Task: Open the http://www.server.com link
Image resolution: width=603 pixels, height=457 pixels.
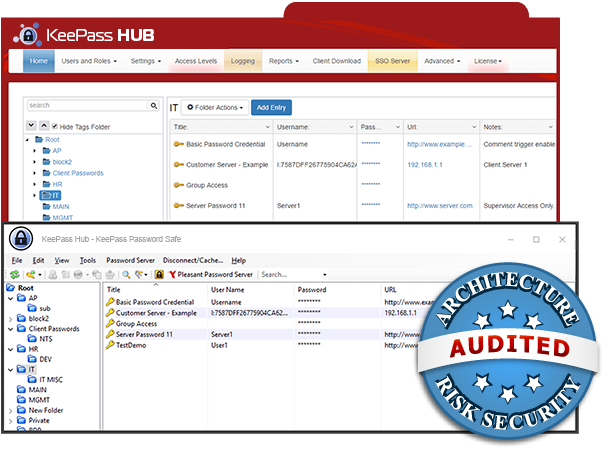Action: (x=440, y=206)
